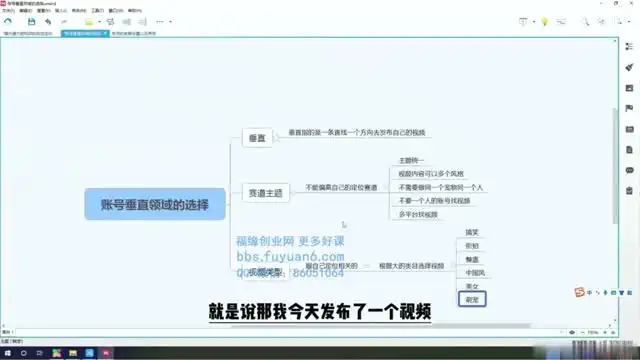
Task: Click the search icon in toolbar
Action: pyautogui.click(x=585, y=22)
